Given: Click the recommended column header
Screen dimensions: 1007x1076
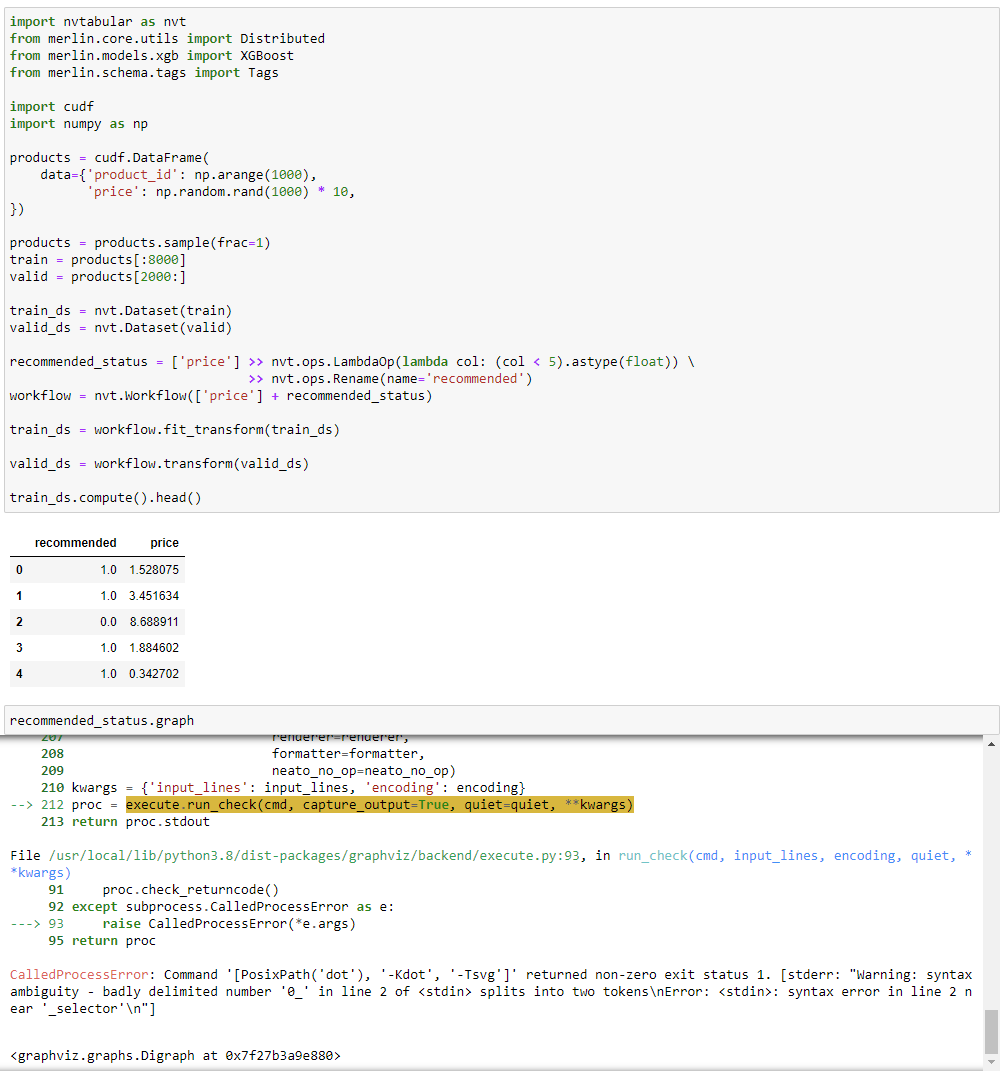Looking at the screenshot, I should click(x=77, y=543).
